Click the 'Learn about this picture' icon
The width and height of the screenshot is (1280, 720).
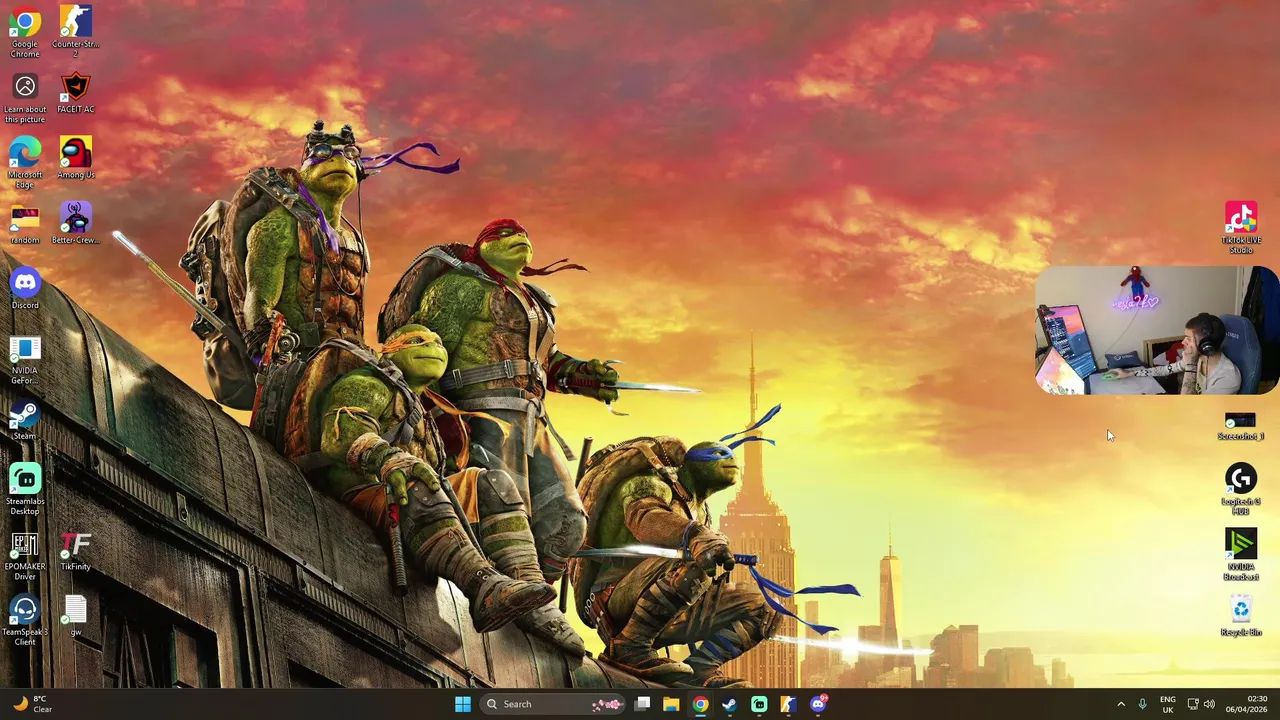point(25,98)
